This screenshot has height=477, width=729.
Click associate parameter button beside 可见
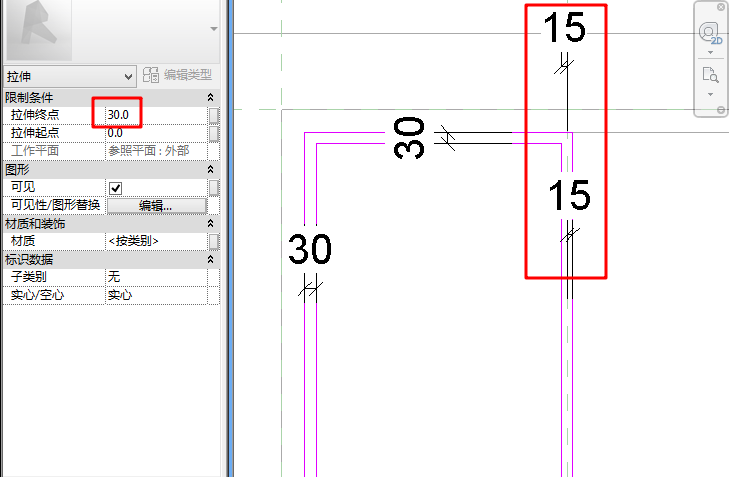point(213,188)
